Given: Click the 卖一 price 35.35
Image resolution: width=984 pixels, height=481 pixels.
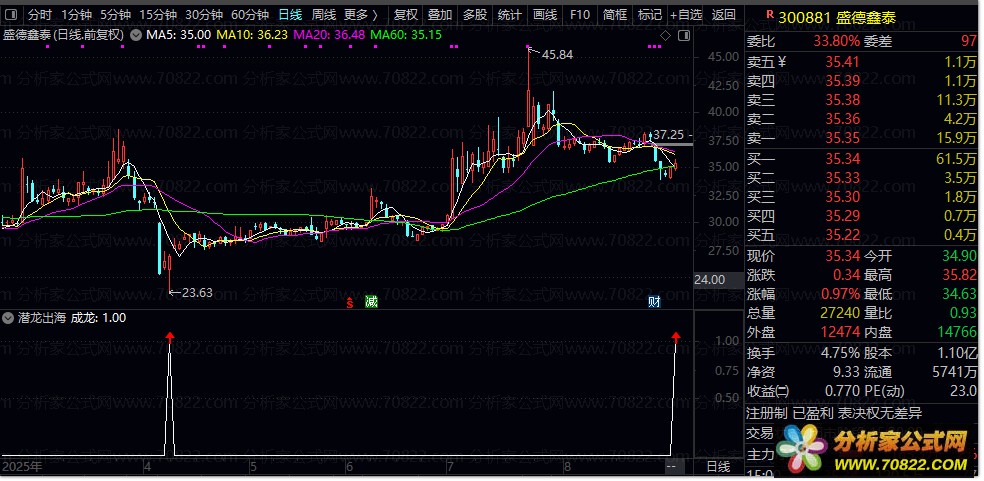Looking at the screenshot, I should 842,138.
